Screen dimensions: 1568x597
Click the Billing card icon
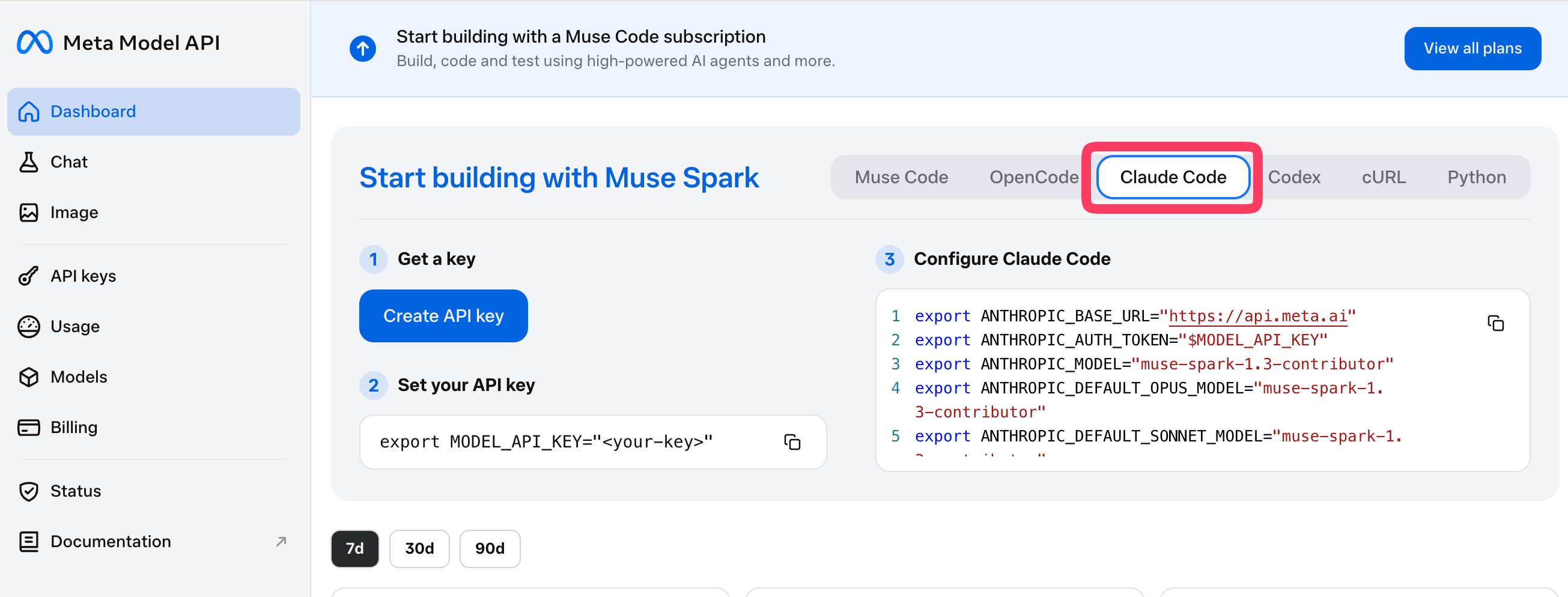coord(29,427)
